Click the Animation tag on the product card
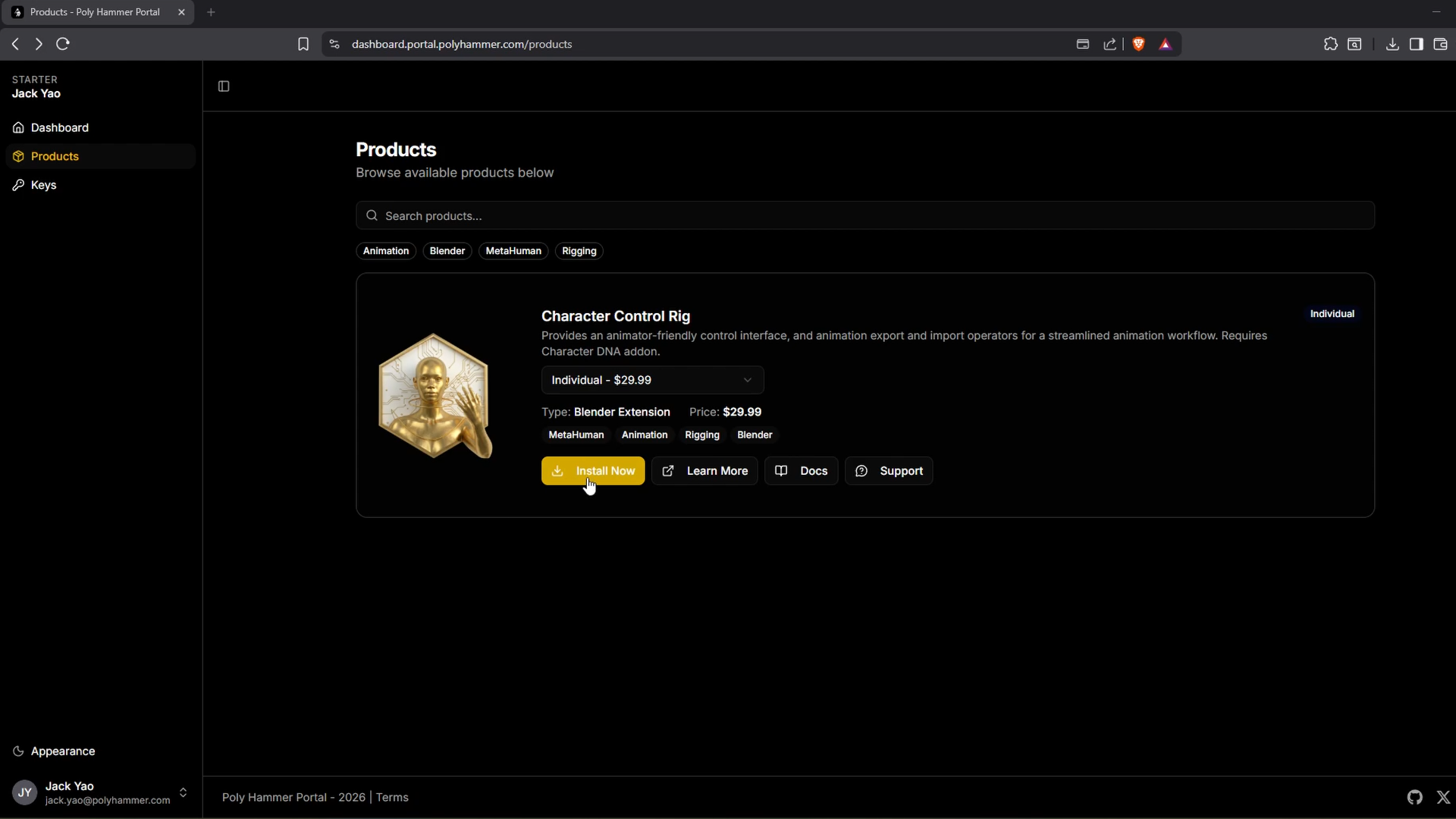The image size is (1456, 819). coord(645,435)
